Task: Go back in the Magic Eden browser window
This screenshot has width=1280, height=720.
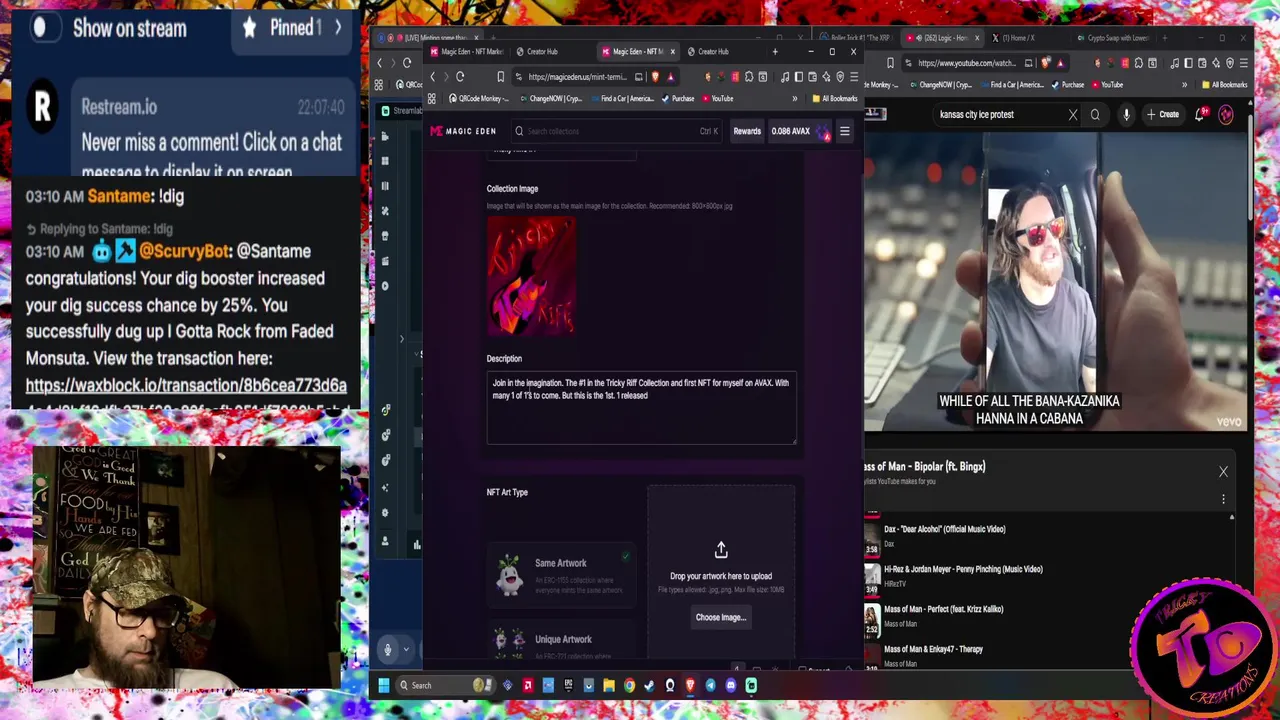Action: click(432, 77)
